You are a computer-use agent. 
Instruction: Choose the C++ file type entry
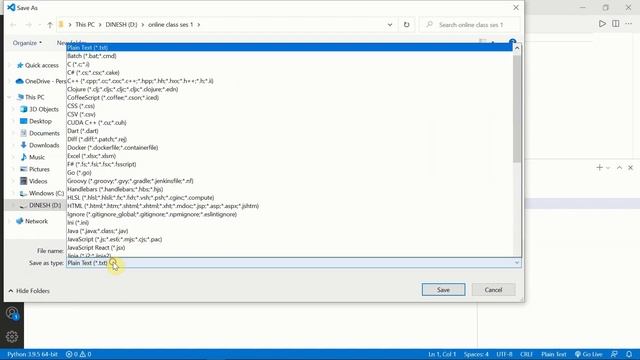(x=289, y=81)
